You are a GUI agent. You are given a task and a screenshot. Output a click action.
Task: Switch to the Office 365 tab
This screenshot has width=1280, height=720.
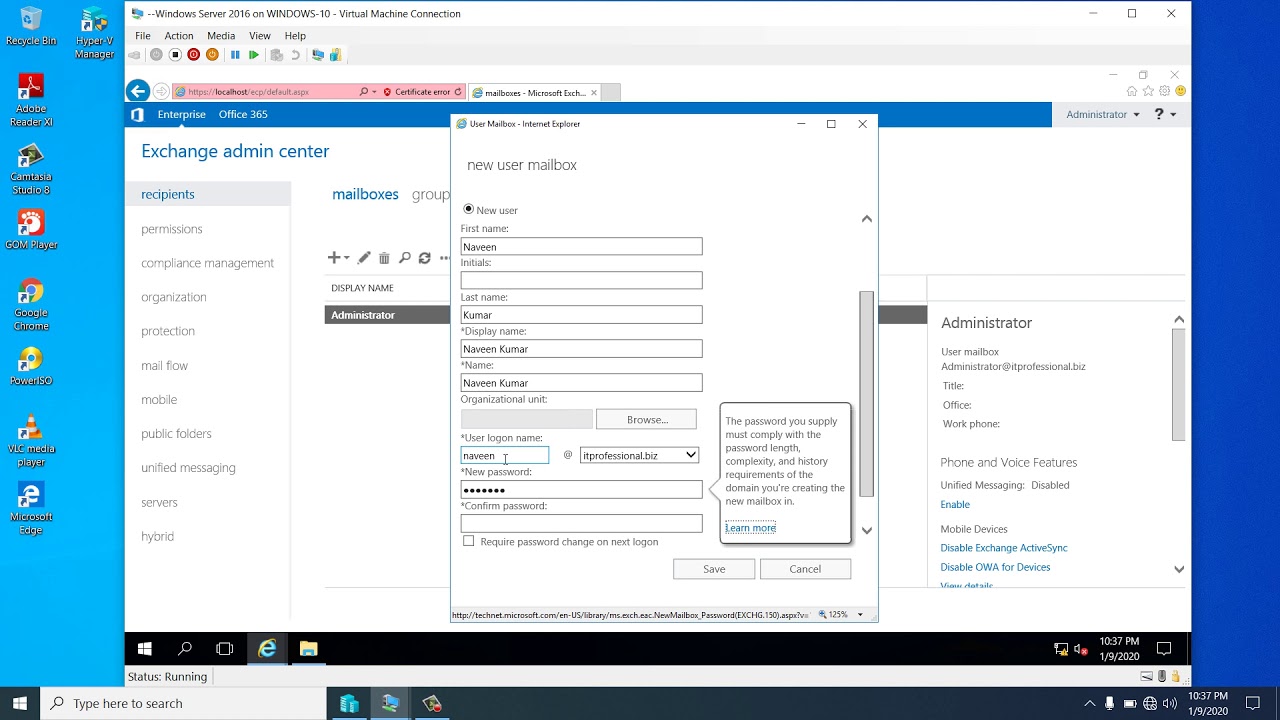point(243,115)
